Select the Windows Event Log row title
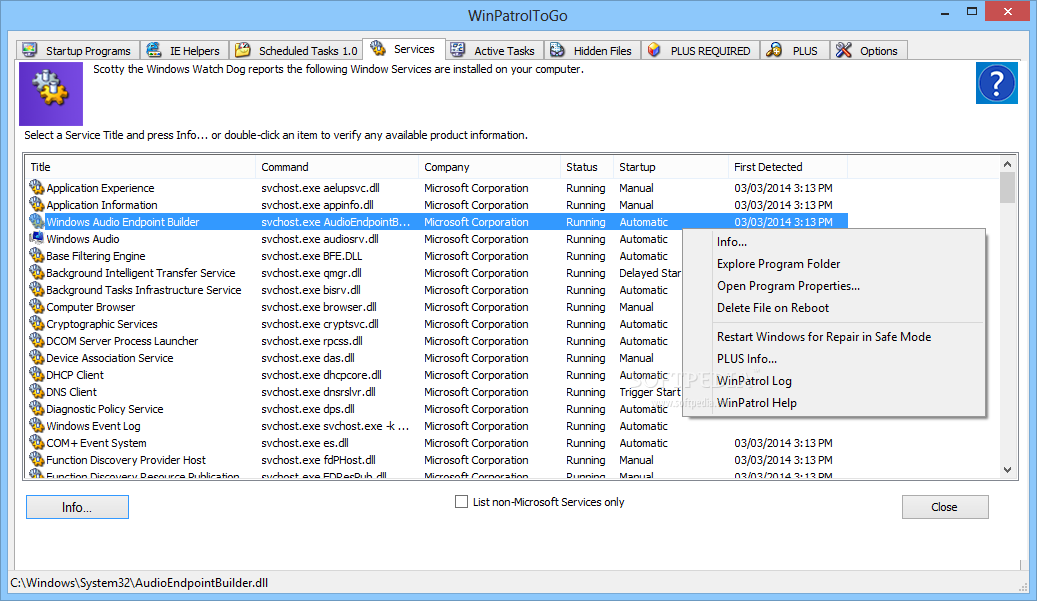Image resolution: width=1037 pixels, height=601 pixels. click(93, 426)
